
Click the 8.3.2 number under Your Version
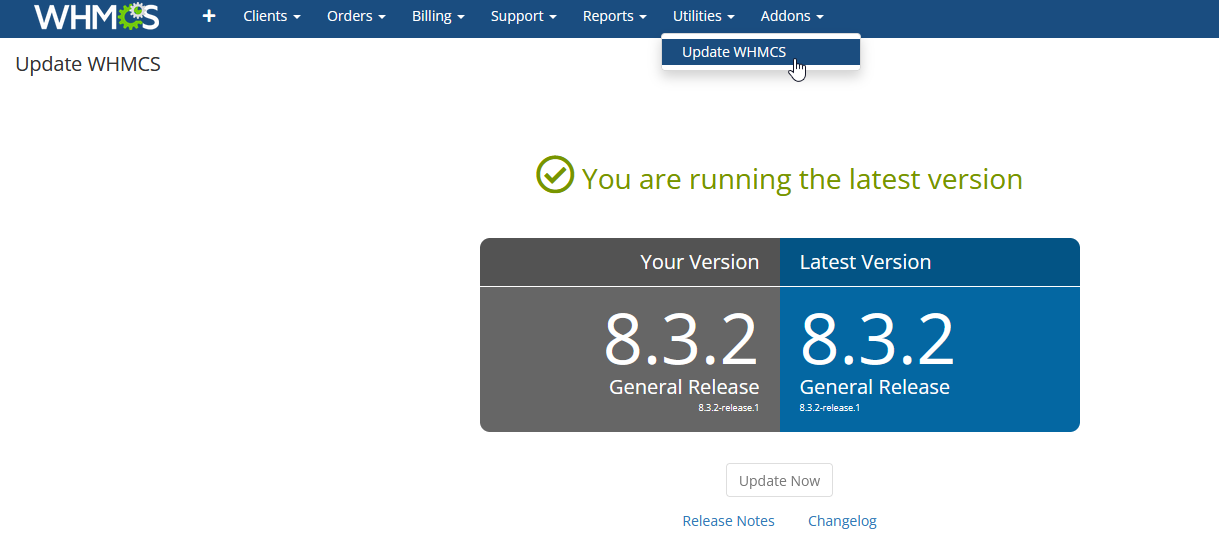pyautogui.click(x=681, y=340)
